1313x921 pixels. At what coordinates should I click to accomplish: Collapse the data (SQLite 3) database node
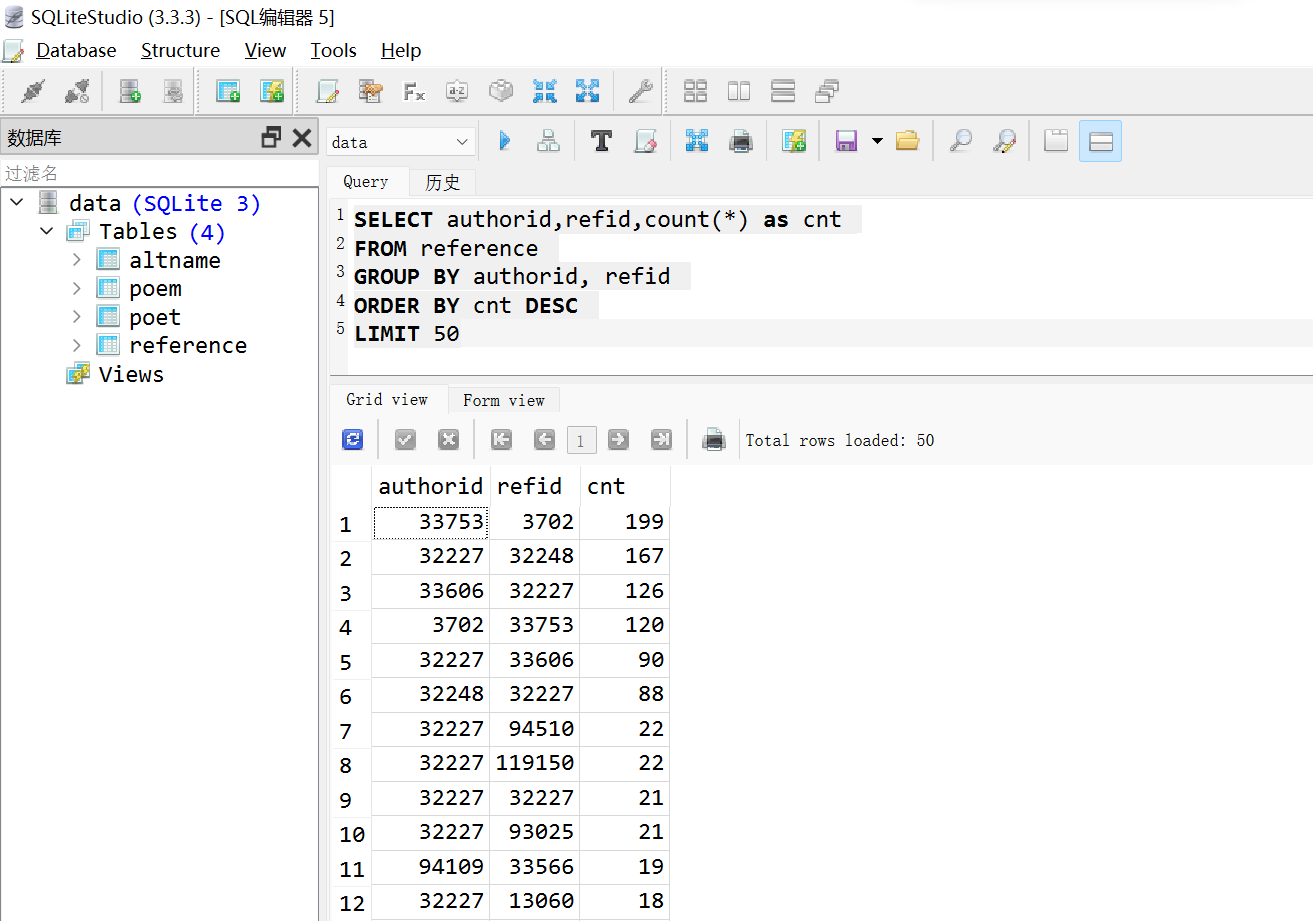click(x=17, y=203)
